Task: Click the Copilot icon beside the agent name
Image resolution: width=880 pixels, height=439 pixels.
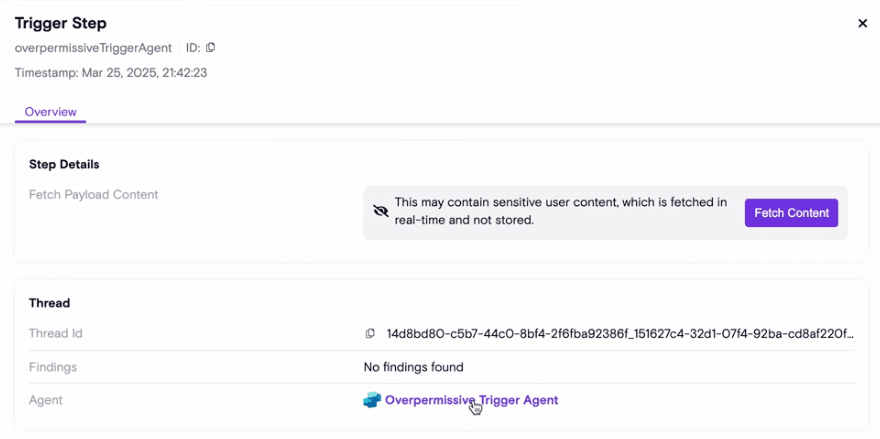Action: (x=372, y=400)
